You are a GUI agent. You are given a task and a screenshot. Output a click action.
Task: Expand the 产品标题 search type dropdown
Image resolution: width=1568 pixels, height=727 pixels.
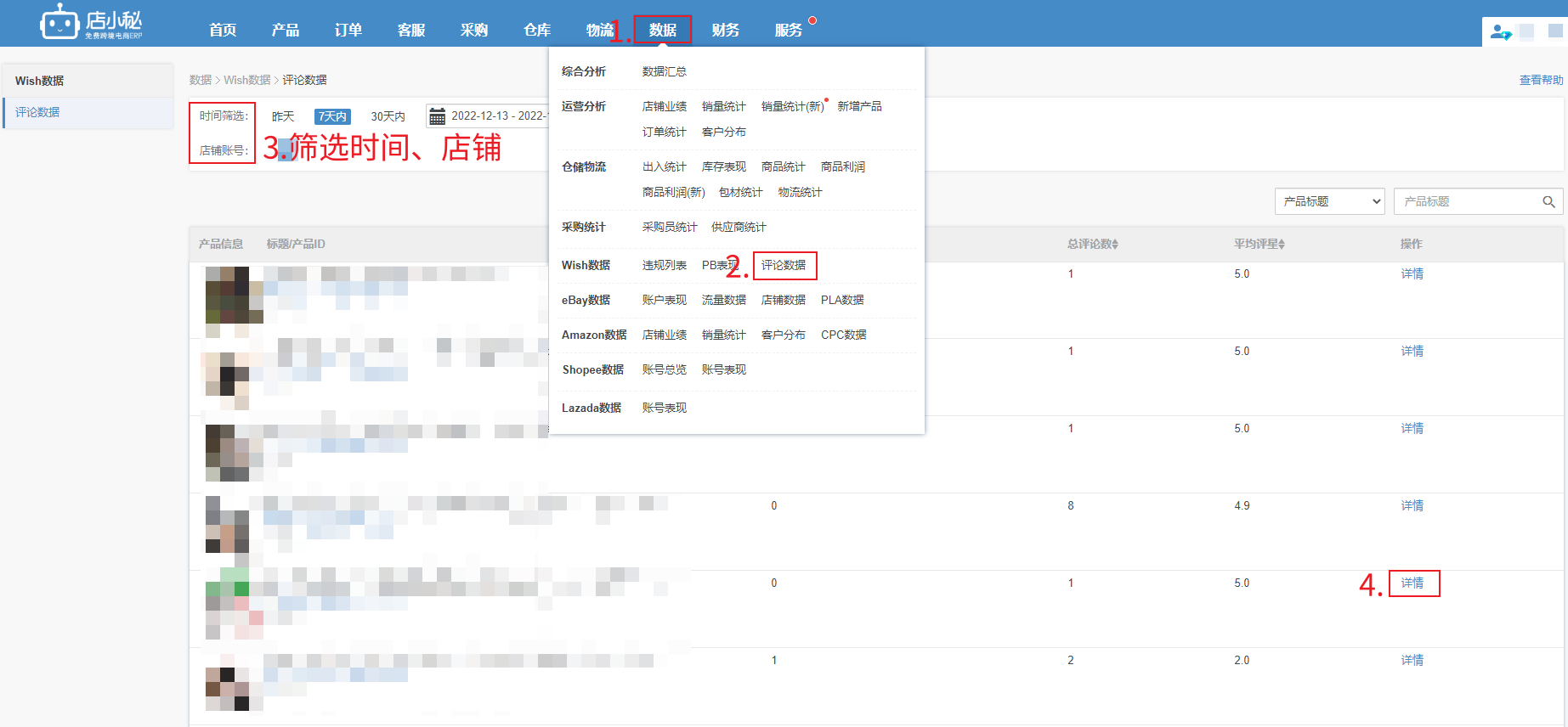click(x=1330, y=201)
